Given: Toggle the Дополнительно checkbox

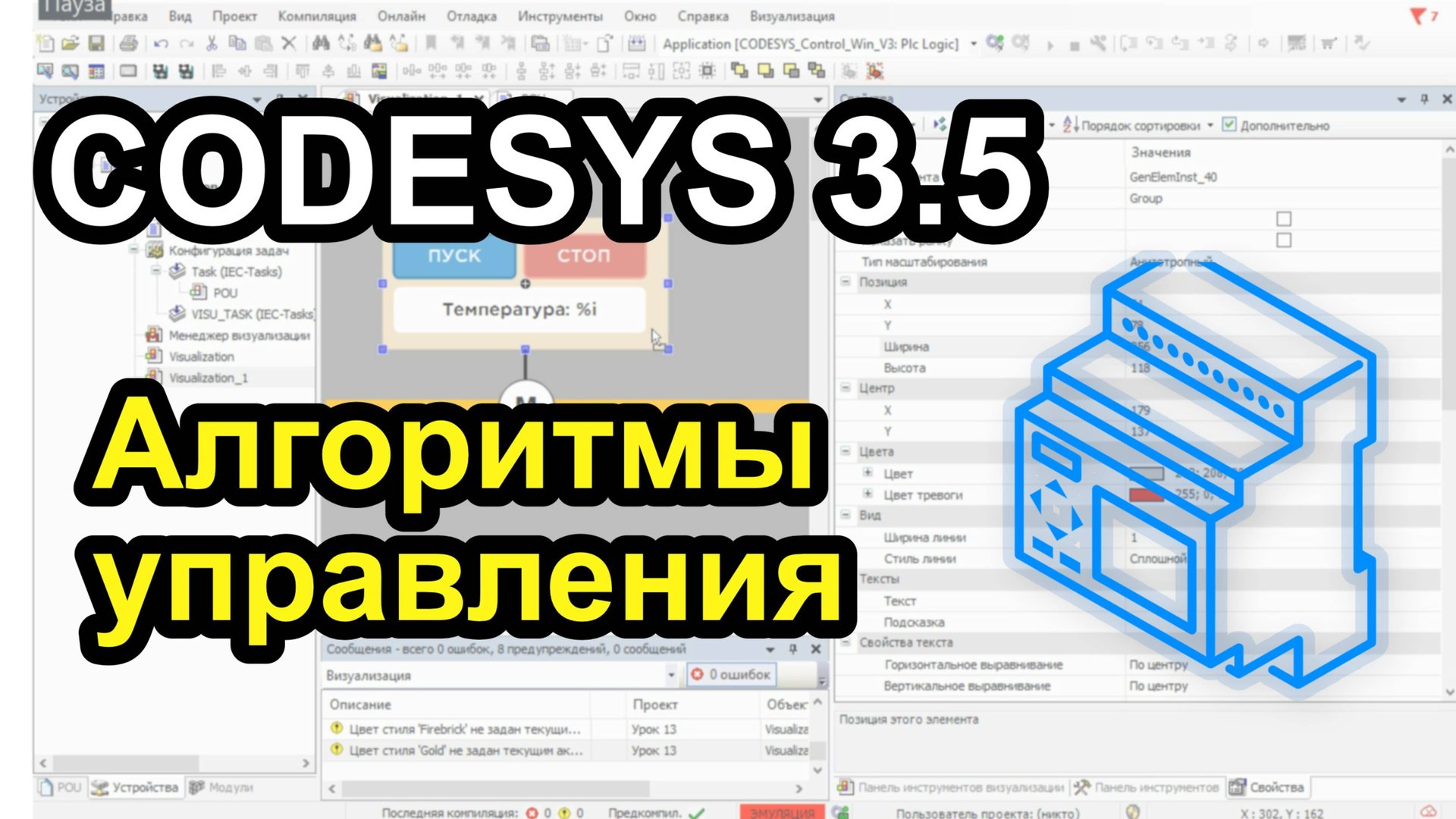Looking at the screenshot, I should 1229,124.
